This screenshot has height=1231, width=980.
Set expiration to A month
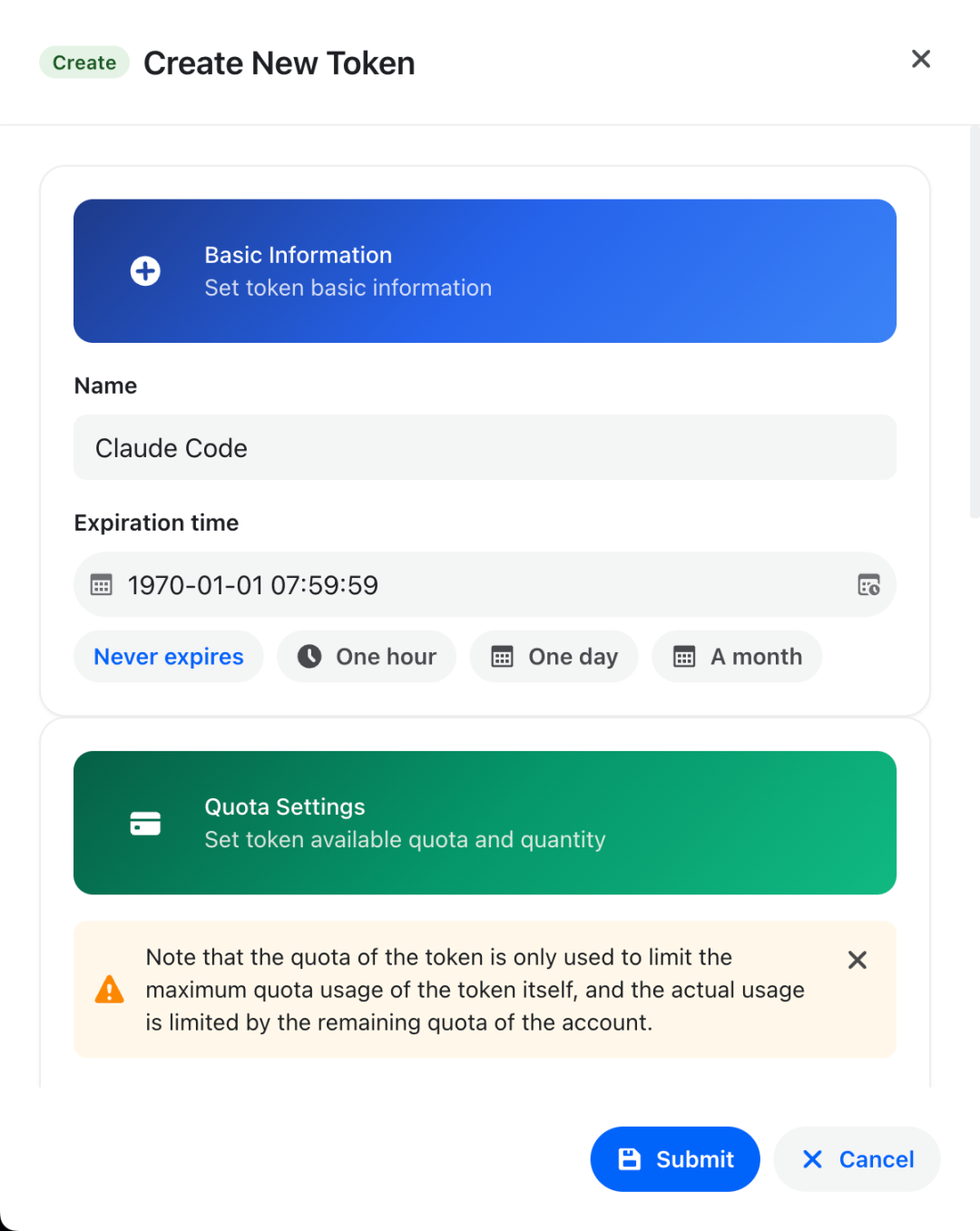tap(756, 657)
